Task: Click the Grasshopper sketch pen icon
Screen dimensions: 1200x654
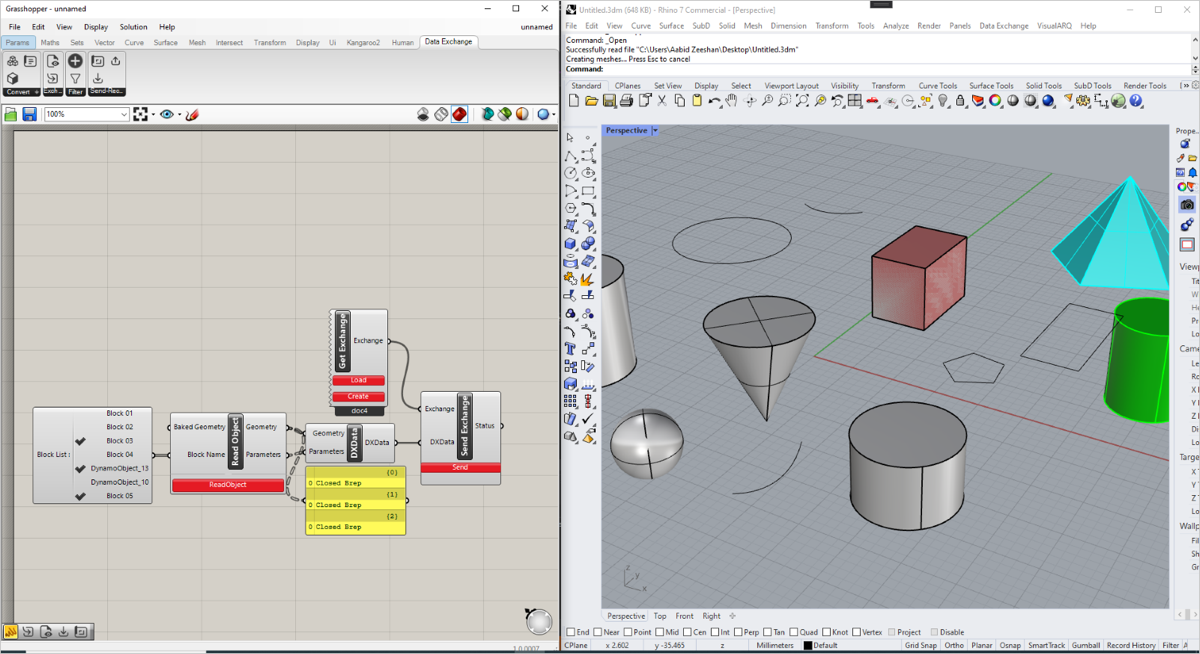Action: pyautogui.click(x=192, y=115)
